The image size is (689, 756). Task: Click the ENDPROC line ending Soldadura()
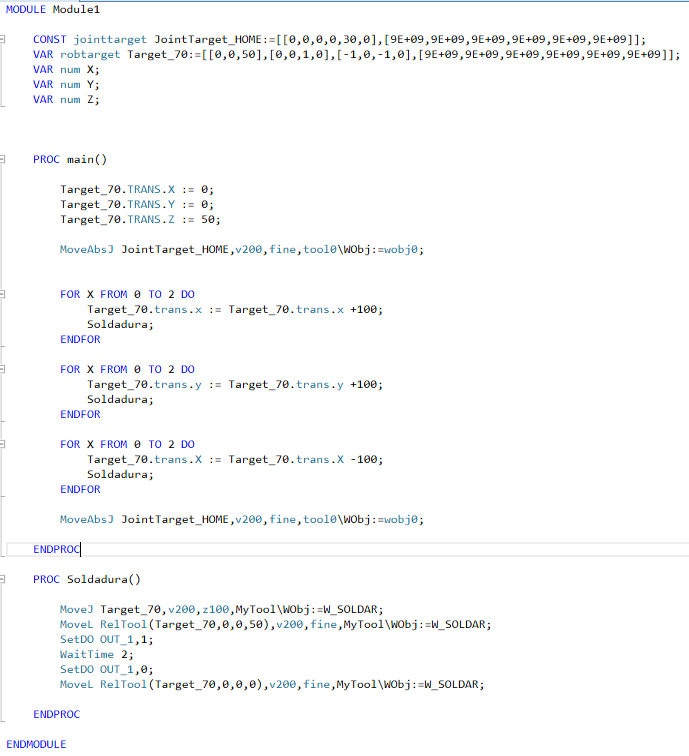click(x=56, y=714)
